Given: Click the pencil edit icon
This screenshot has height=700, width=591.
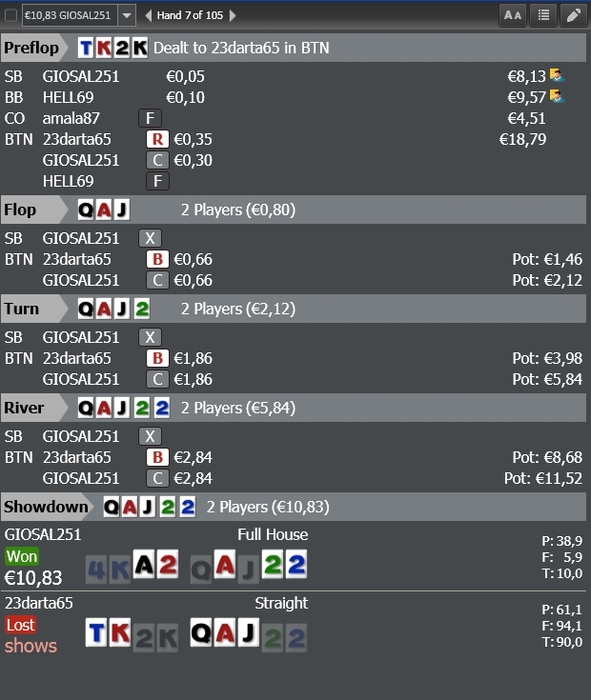Looking at the screenshot, I should (x=574, y=16).
